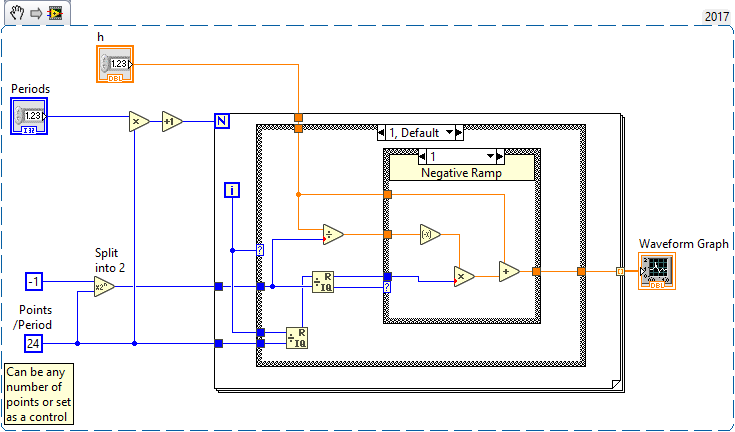
Task: Select the 24 Points/Period constant
Action: [x=33, y=344]
